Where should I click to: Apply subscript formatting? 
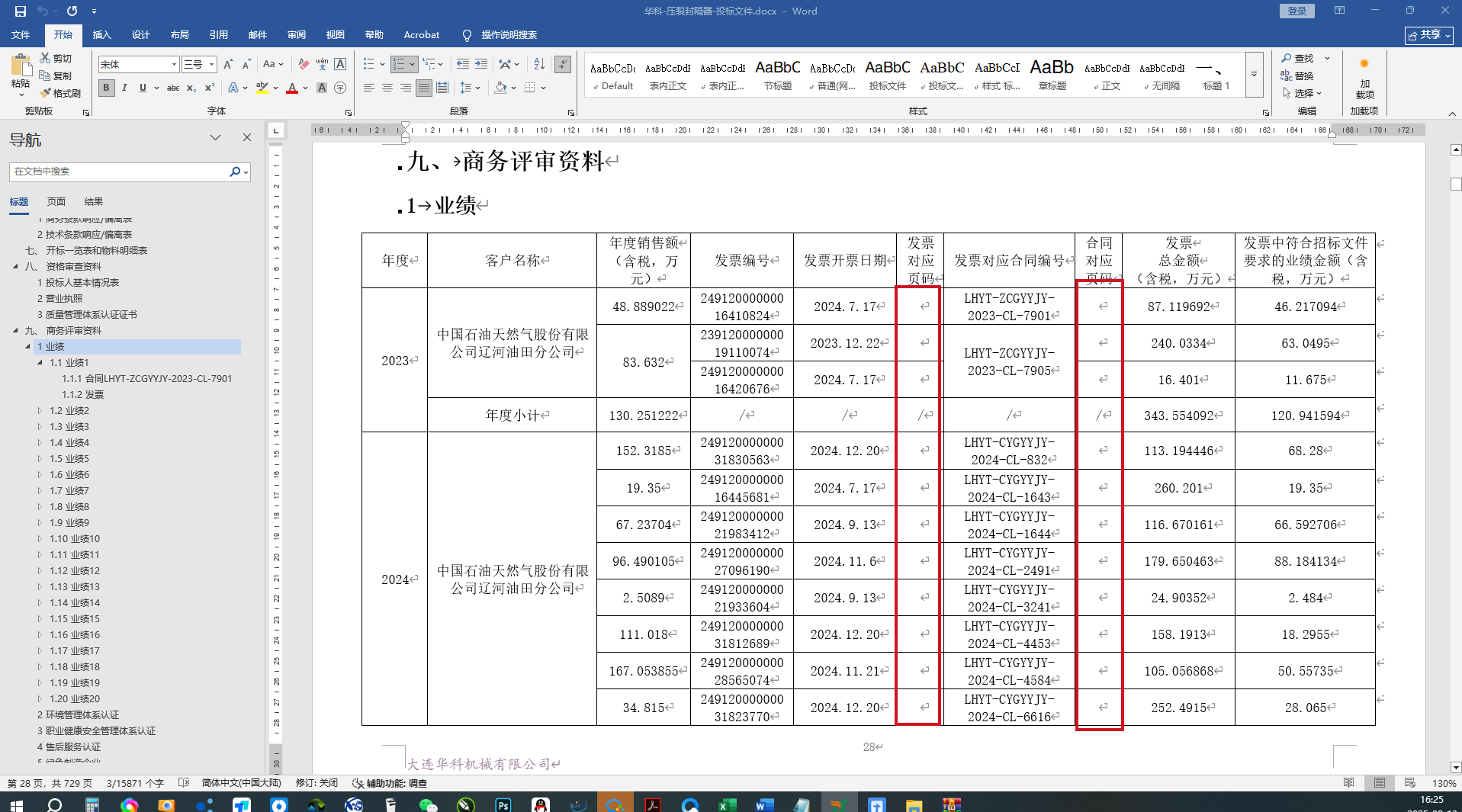tap(191, 88)
